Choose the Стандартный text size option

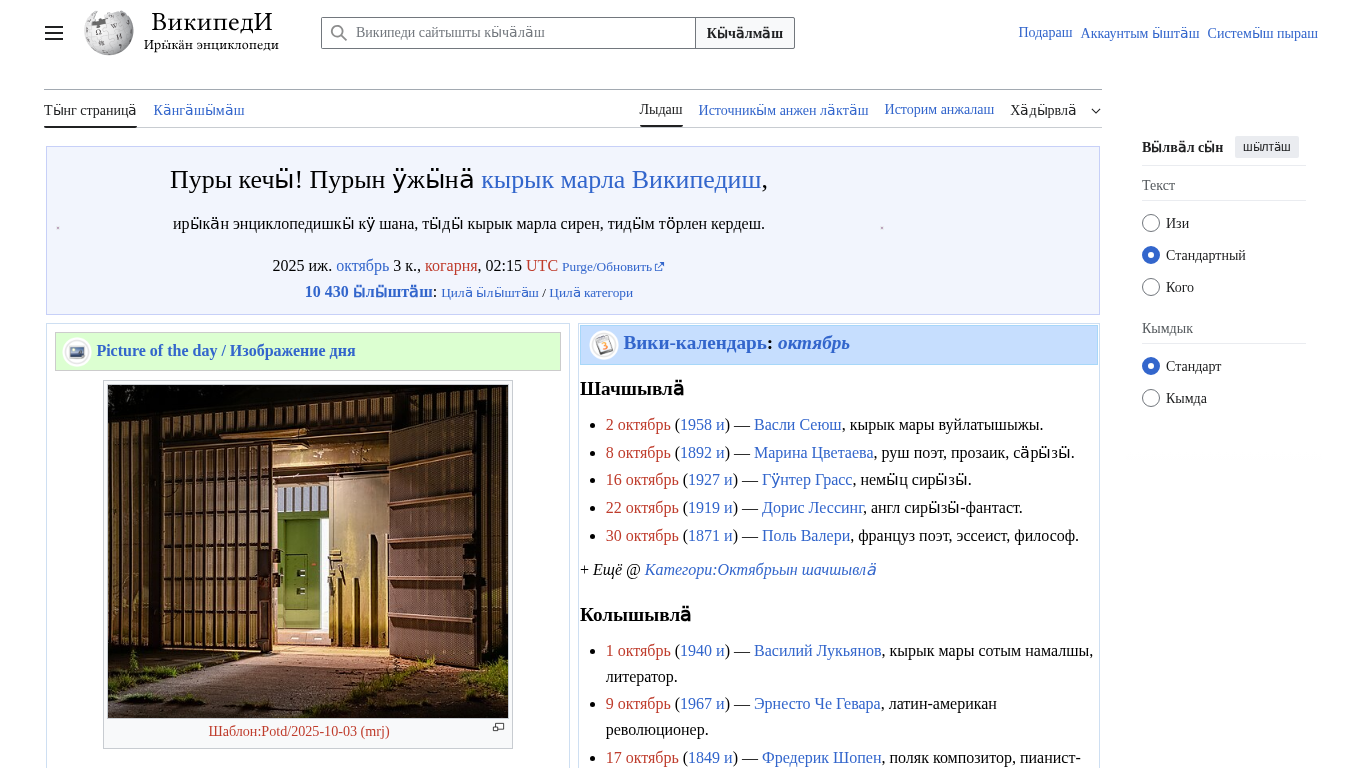click(1151, 255)
